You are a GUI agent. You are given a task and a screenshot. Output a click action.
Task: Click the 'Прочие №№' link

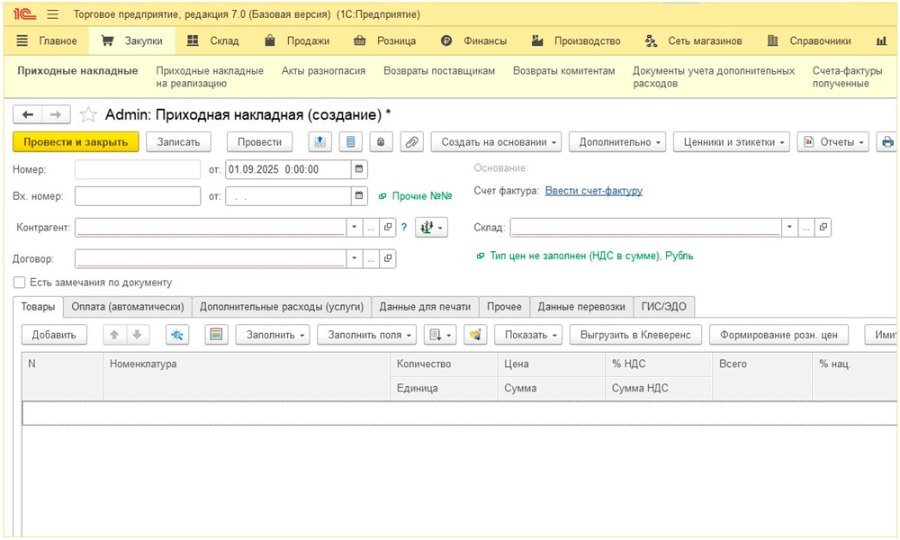422,196
